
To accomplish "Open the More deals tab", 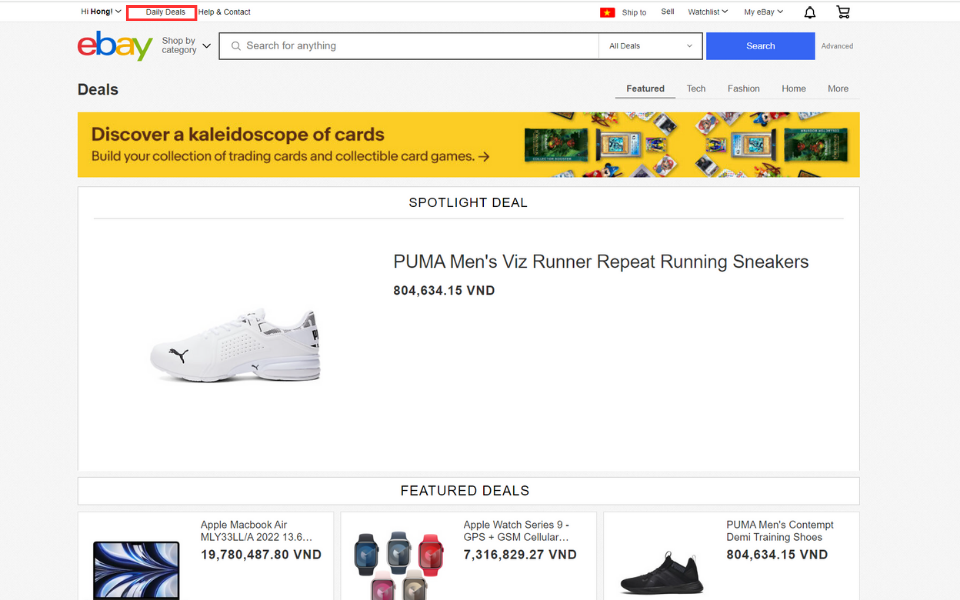I will (838, 89).
